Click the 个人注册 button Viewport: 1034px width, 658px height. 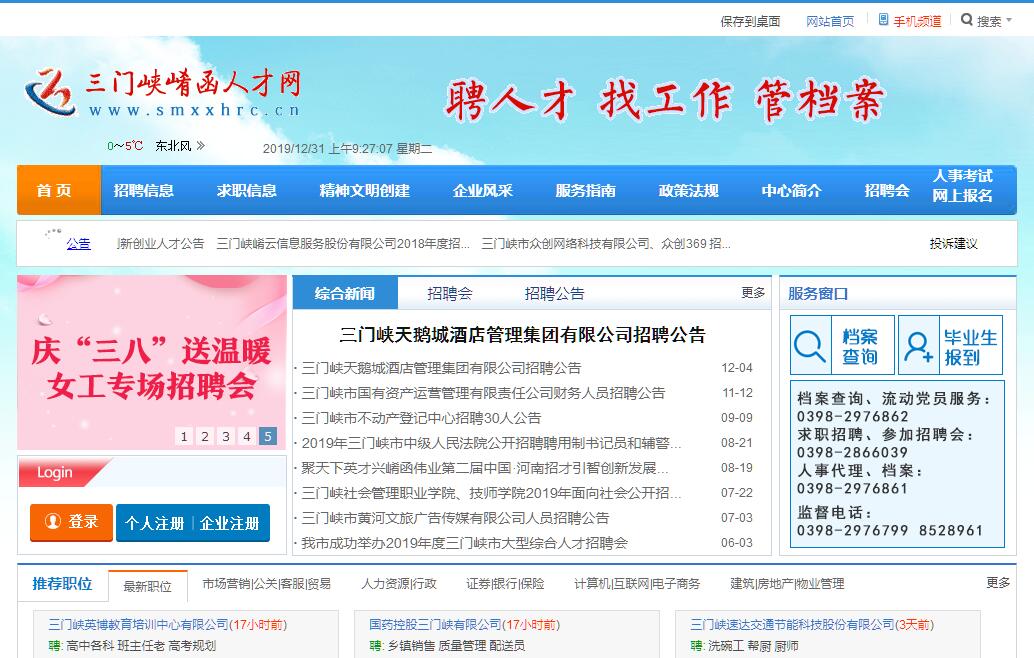[154, 523]
